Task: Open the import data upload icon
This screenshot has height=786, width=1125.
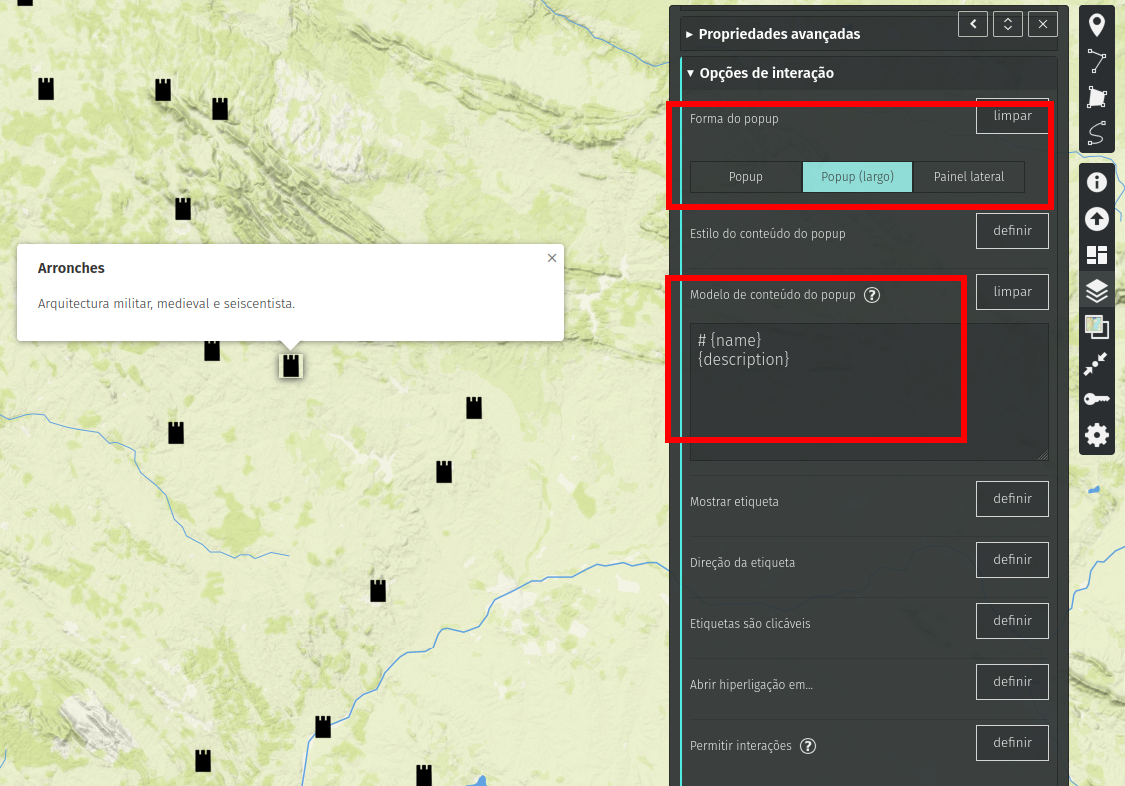Action: 1096,219
